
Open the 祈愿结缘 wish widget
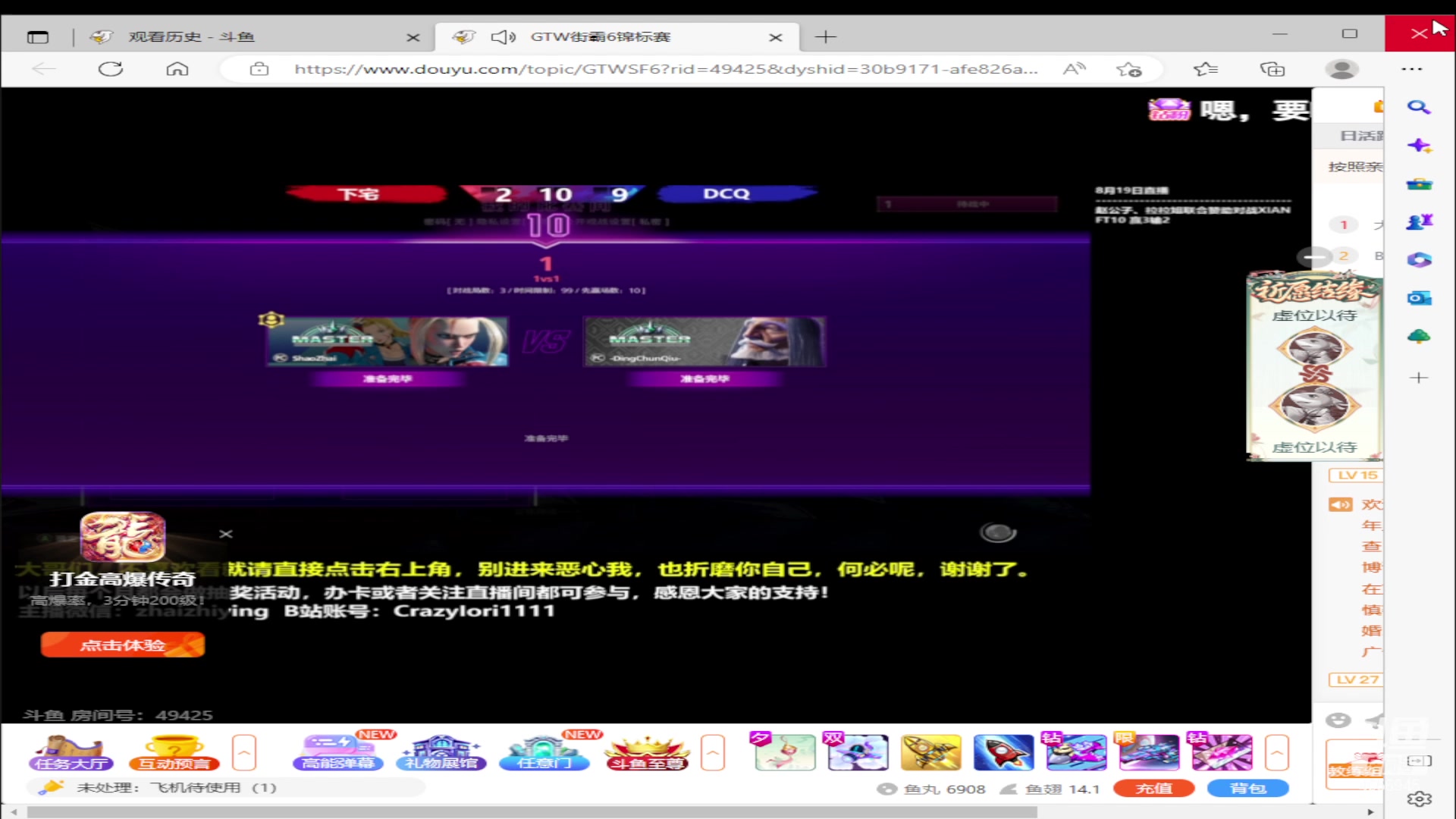(1315, 365)
